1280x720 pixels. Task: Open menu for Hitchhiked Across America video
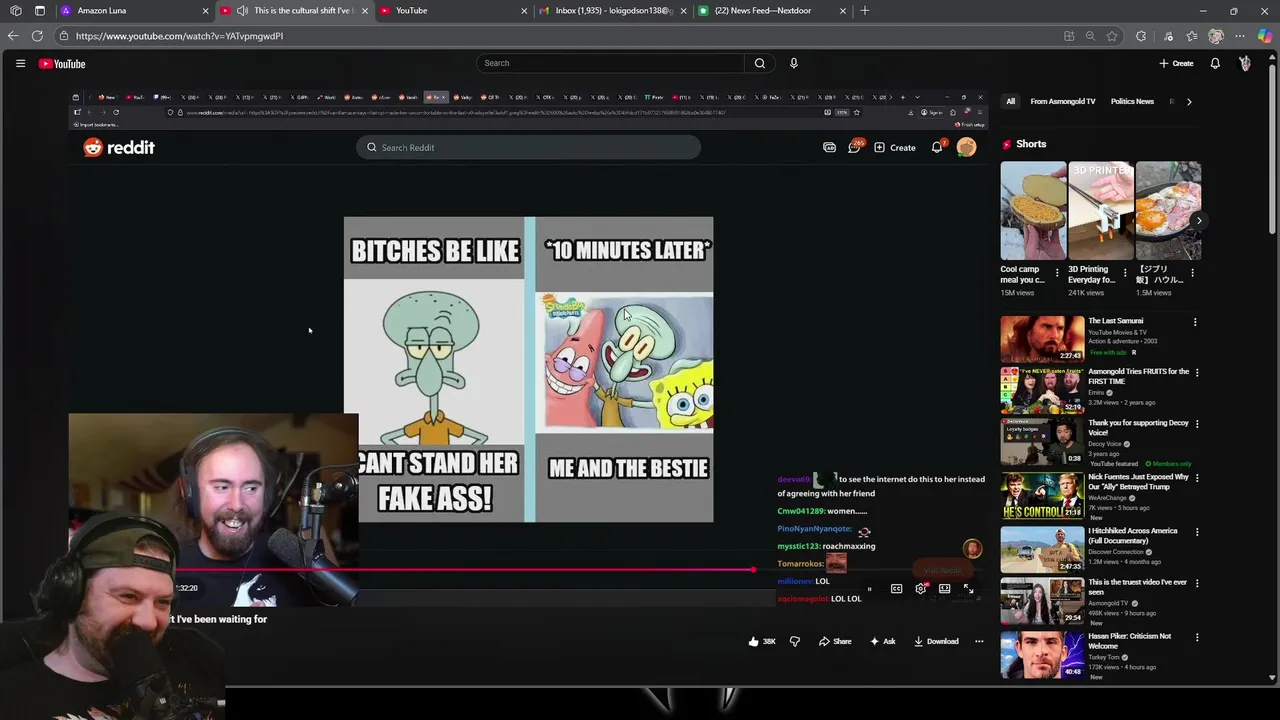[1197, 532]
